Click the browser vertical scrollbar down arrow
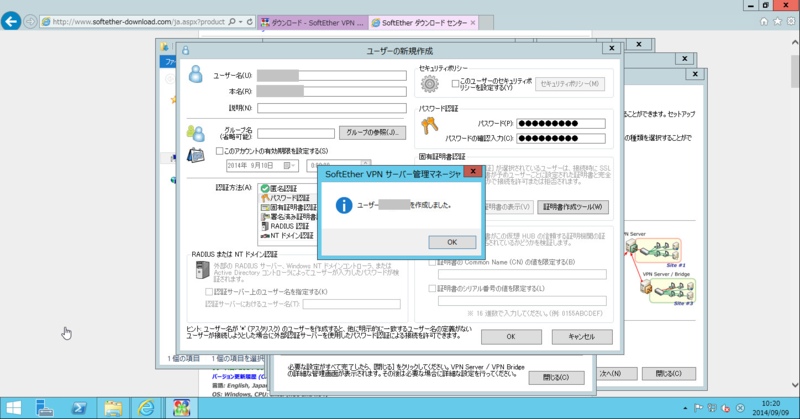The height and width of the screenshot is (419, 800). [795, 385]
